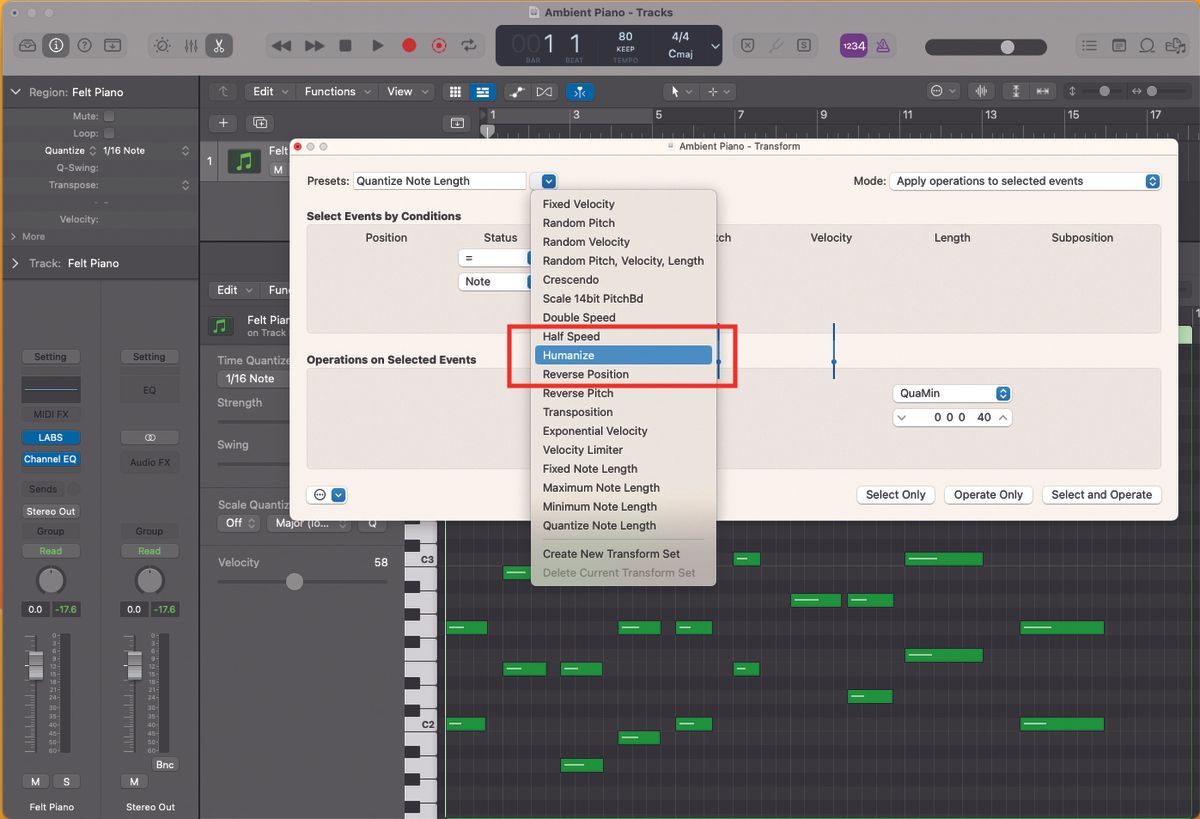Viewport: 1200px width, 819px height.
Task: Open the Note Pads icon
Action: click(x=1119, y=45)
